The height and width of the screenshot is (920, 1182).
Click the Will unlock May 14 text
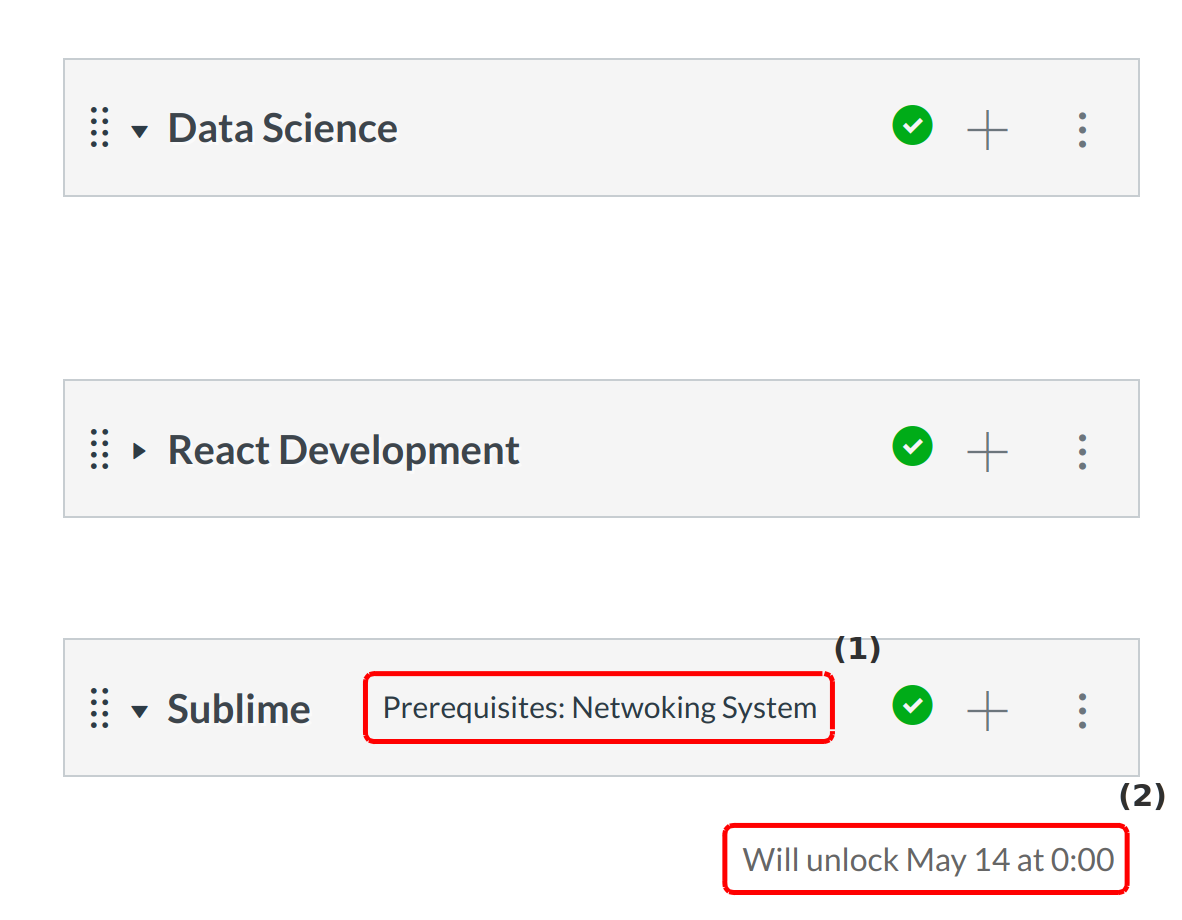[x=927, y=859]
